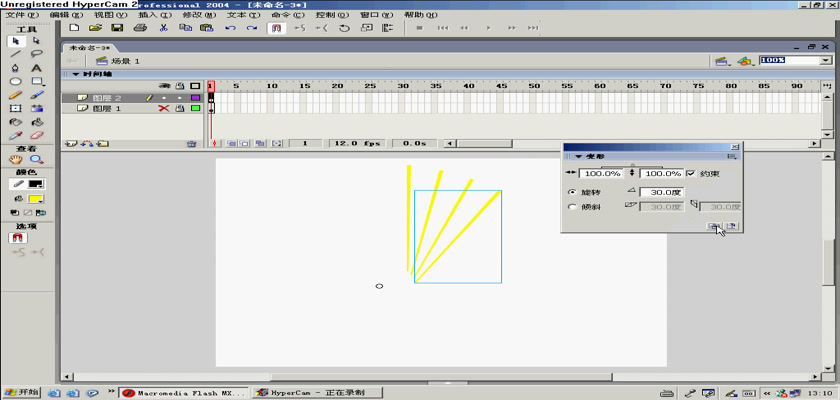Open the Edit Scene dropdown icon
The image size is (840, 400).
[x=722, y=61]
